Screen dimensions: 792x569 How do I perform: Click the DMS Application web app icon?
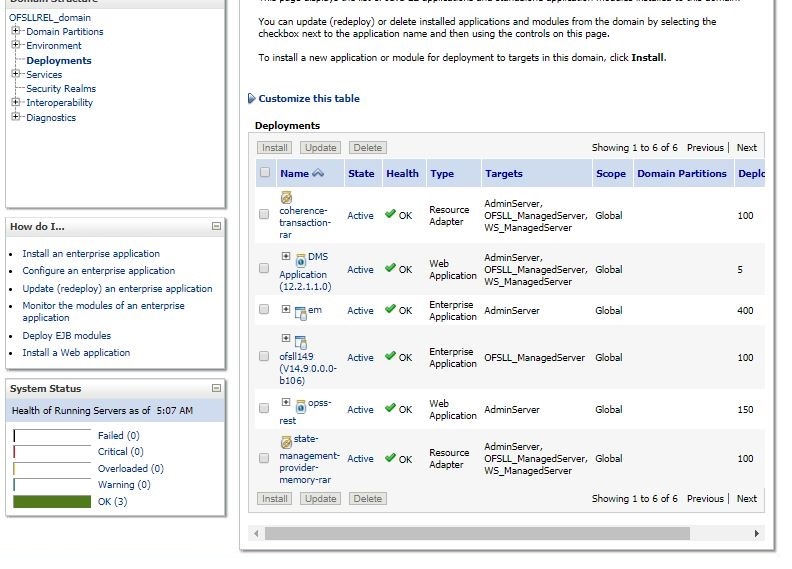pos(301,260)
